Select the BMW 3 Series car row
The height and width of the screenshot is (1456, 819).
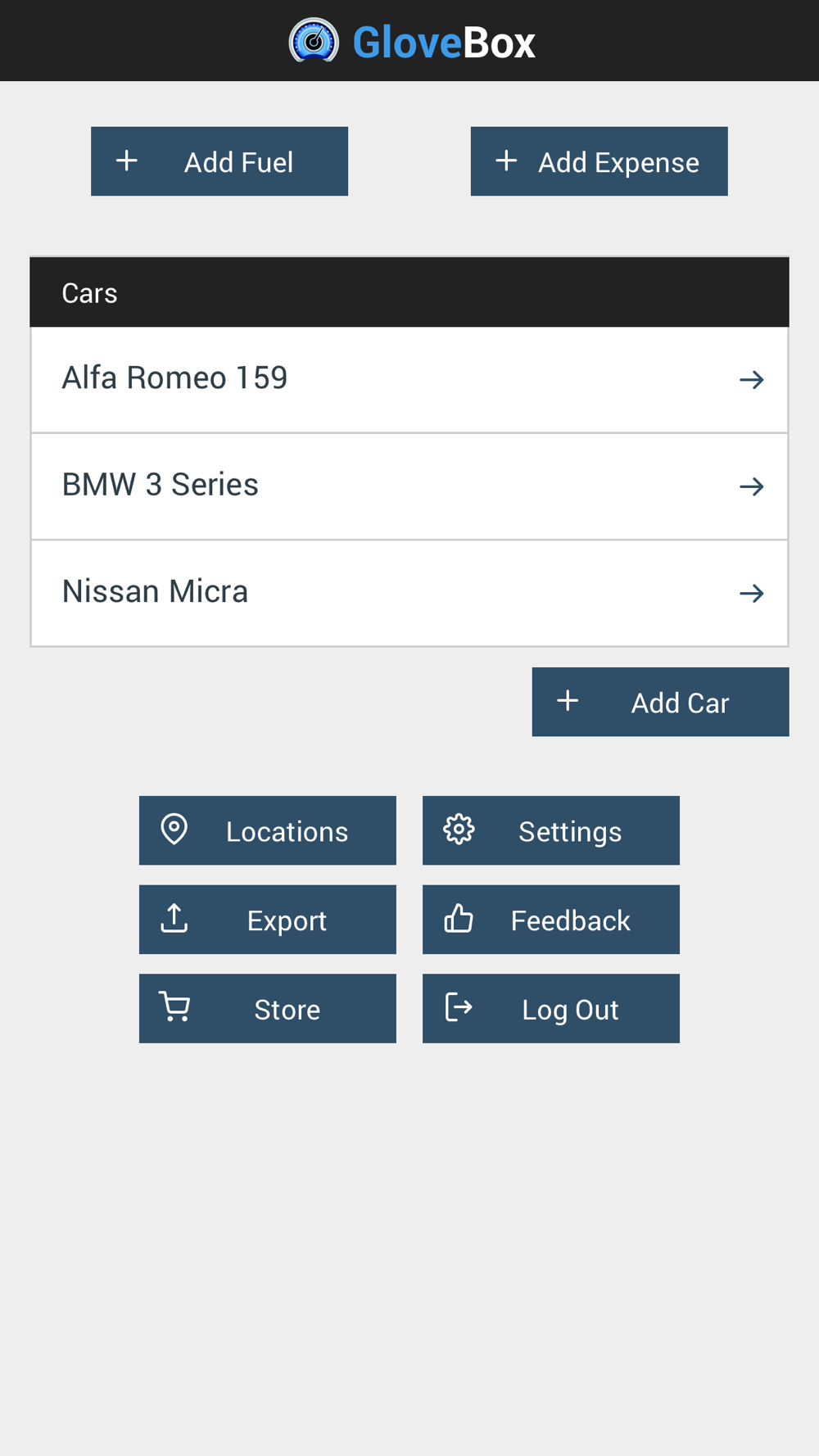[x=409, y=486]
